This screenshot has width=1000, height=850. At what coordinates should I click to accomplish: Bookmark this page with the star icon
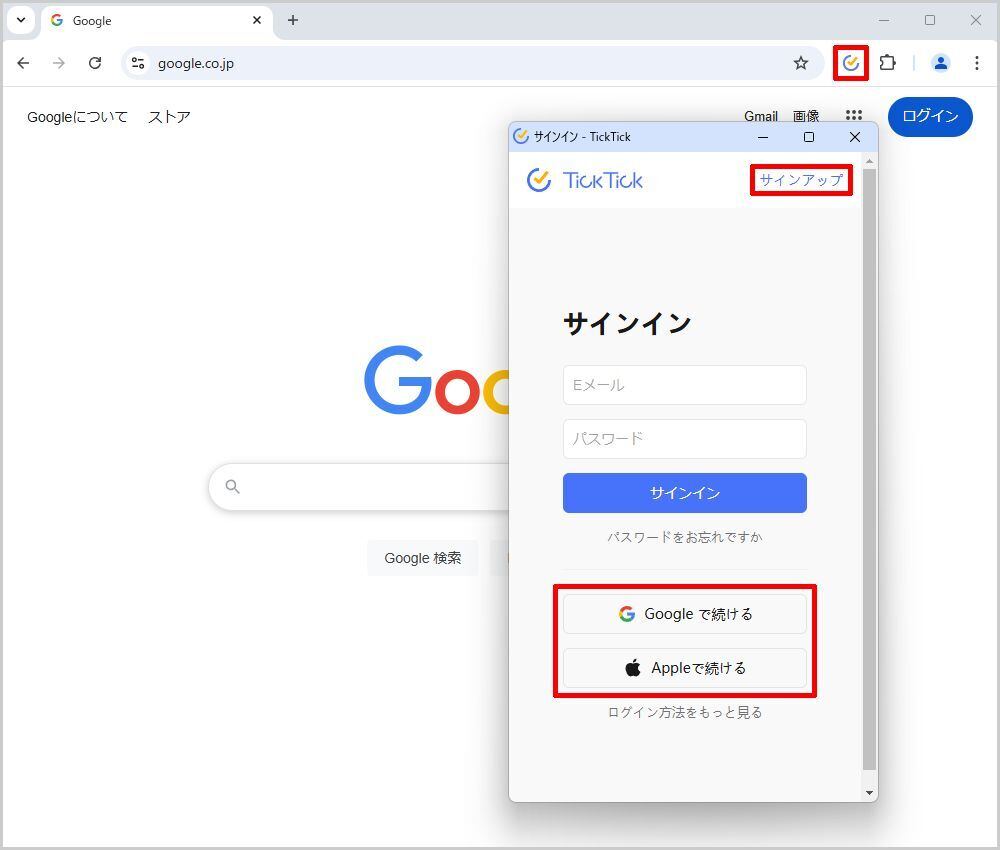[x=801, y=63]
